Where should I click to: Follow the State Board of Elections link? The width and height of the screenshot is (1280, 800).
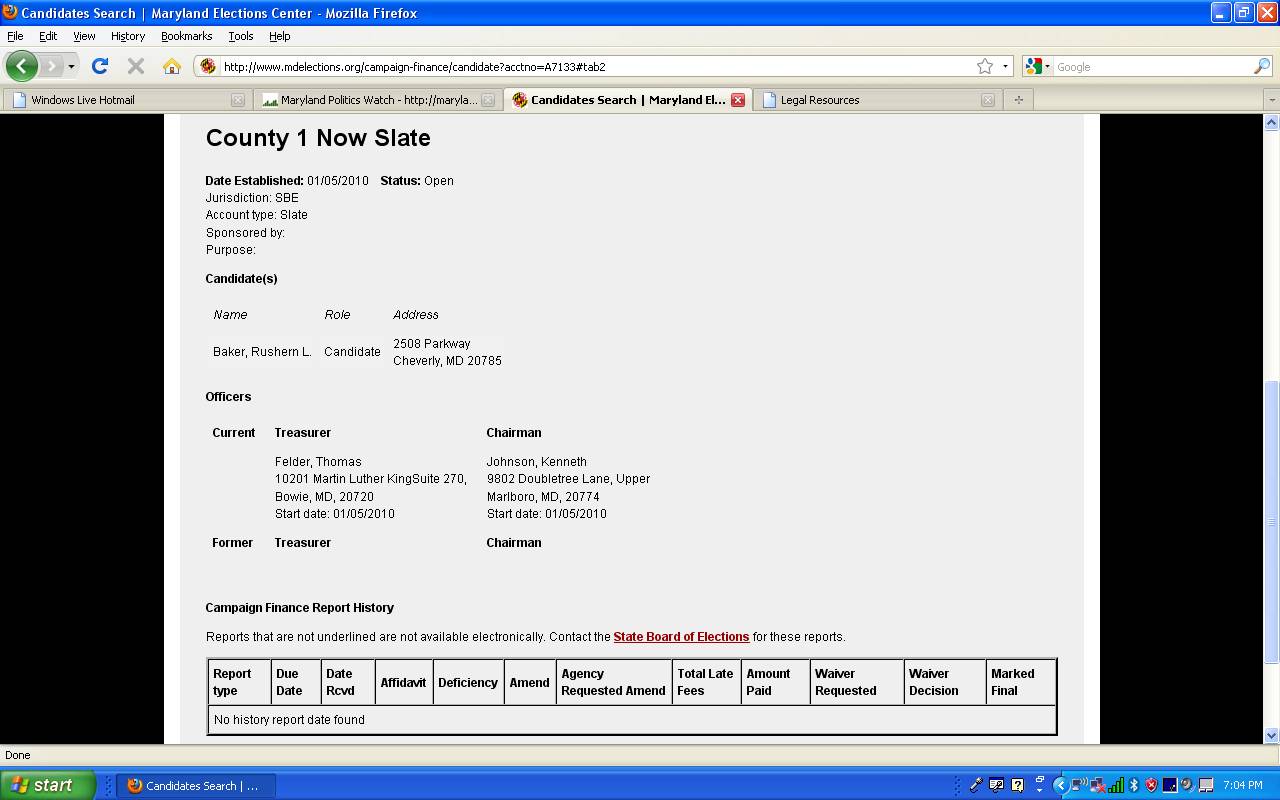coord(681,637)
